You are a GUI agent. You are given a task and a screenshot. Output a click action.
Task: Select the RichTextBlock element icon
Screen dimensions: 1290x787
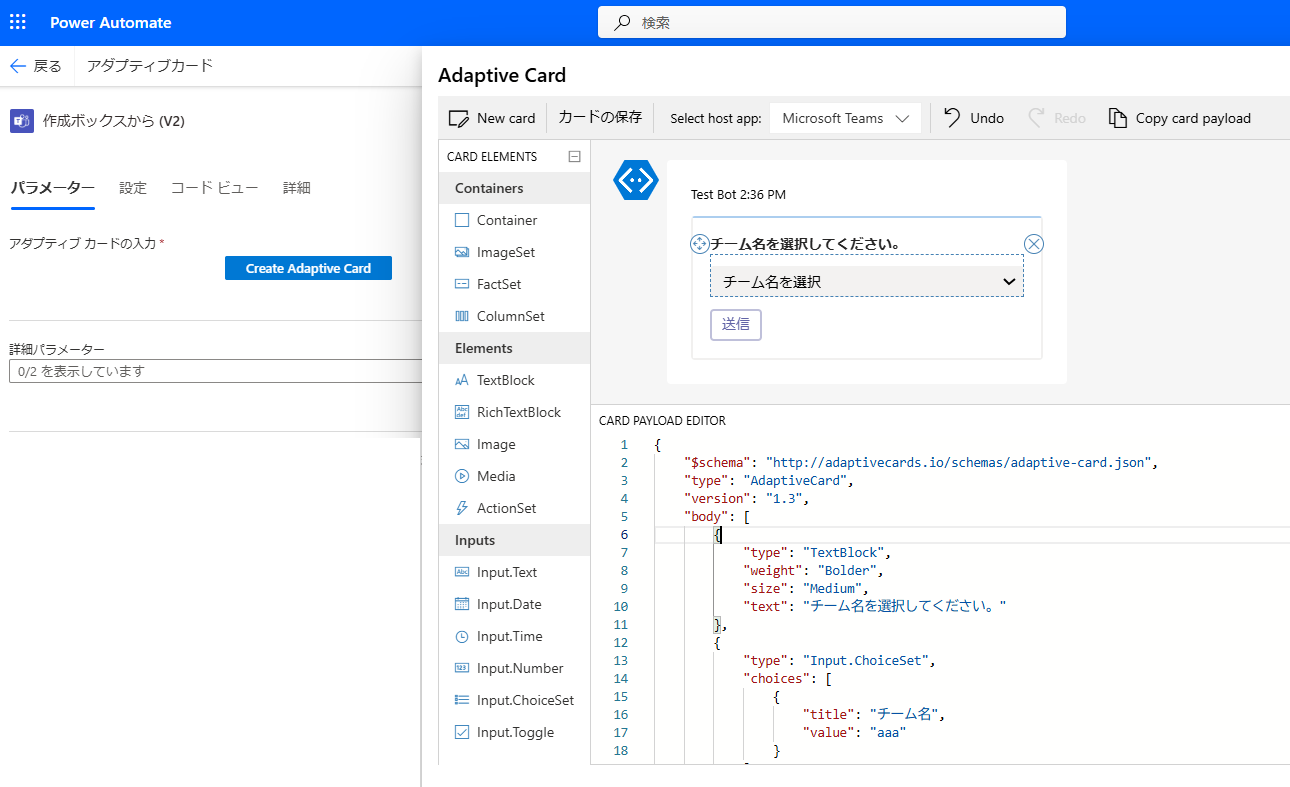pyautogui.click(x=462, y=412)
